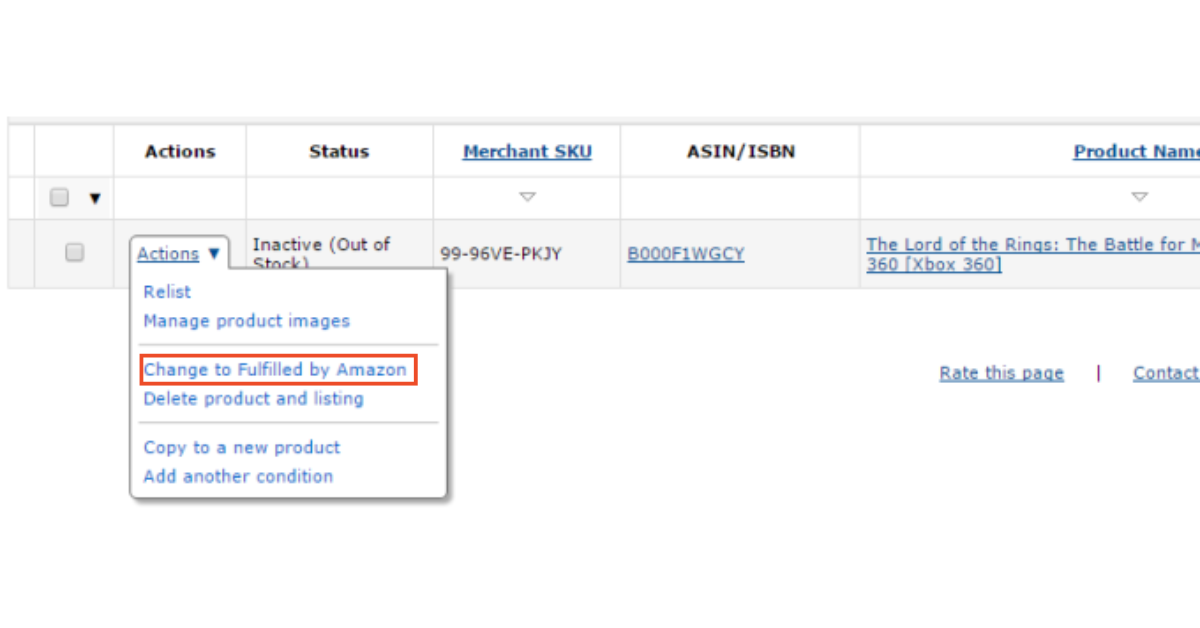Collapse the Actions dropdown in the product row

179,254
